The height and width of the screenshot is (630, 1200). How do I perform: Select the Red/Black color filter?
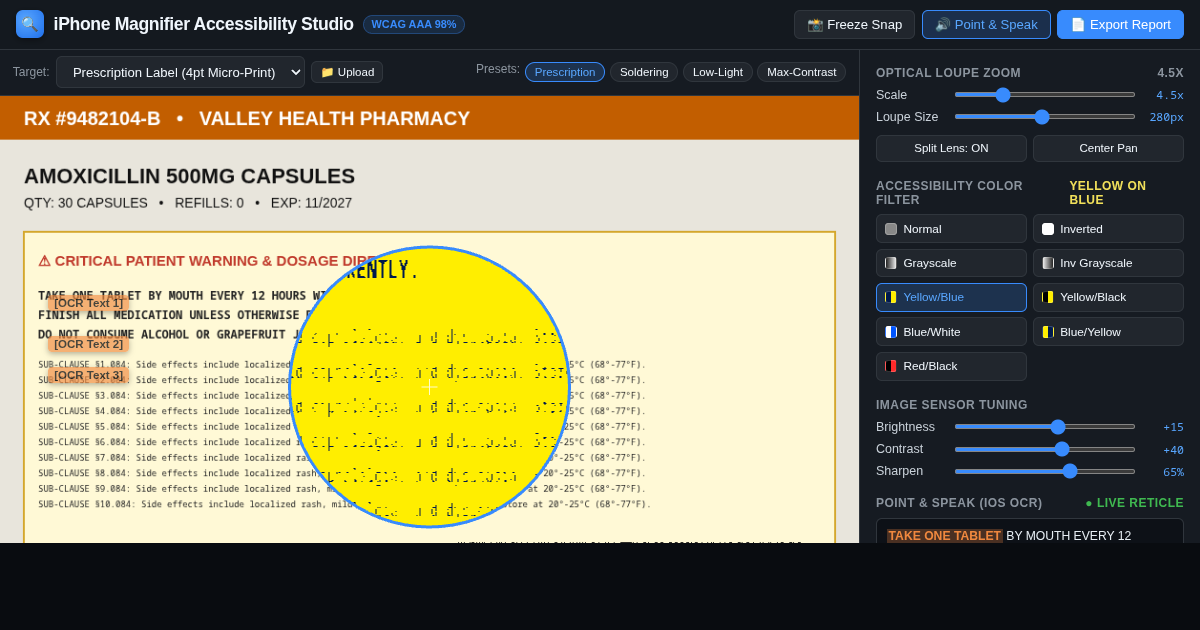click(951, 366)
